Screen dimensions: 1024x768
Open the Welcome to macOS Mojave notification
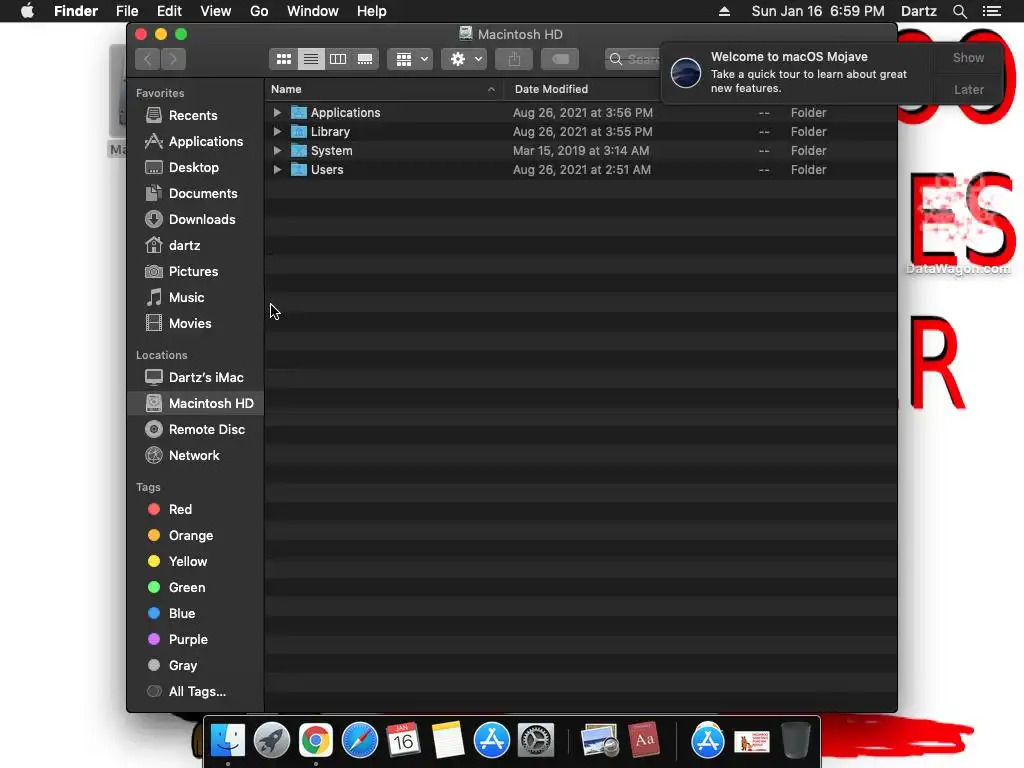[x=798, y=72]
